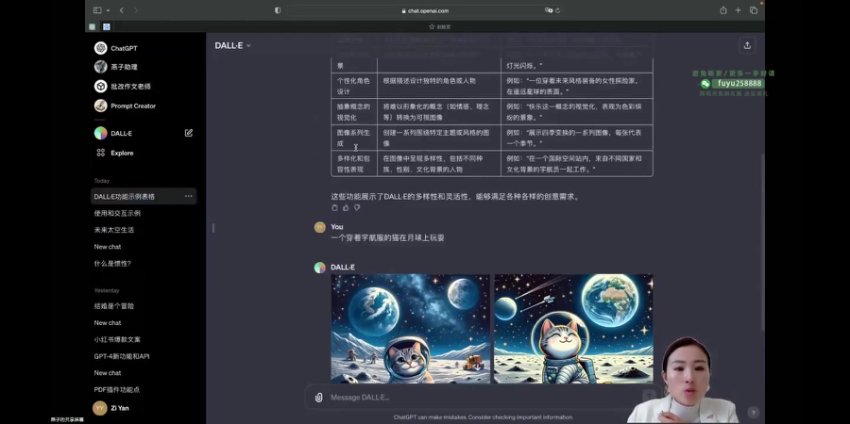Click the new chat compose icon beside DALL·E
850x424 pixels.
click(x=188, y=133)
